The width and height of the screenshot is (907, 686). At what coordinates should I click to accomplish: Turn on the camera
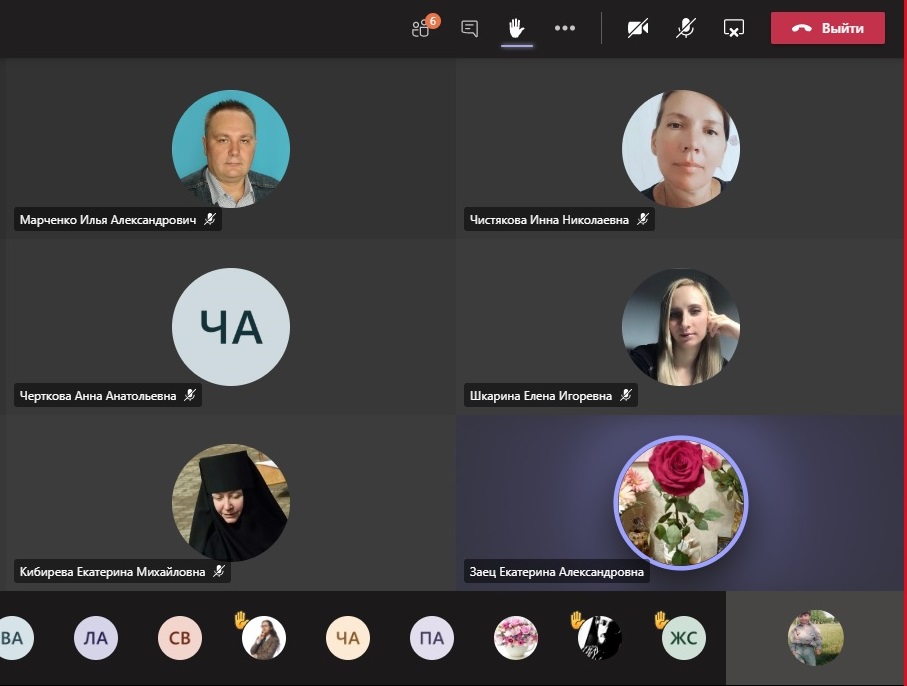pos(637,28)
